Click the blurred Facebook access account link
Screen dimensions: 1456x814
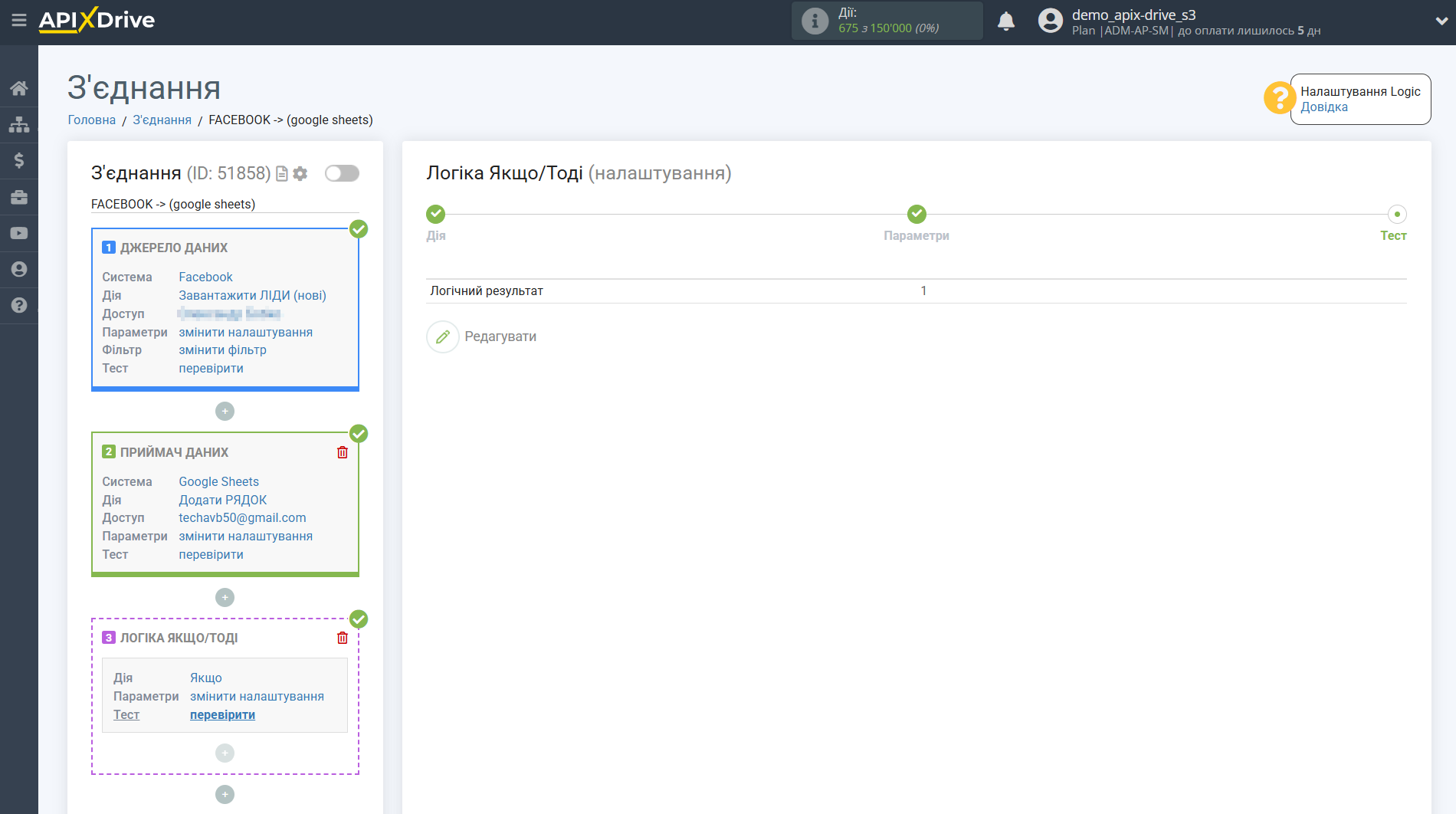229,314
